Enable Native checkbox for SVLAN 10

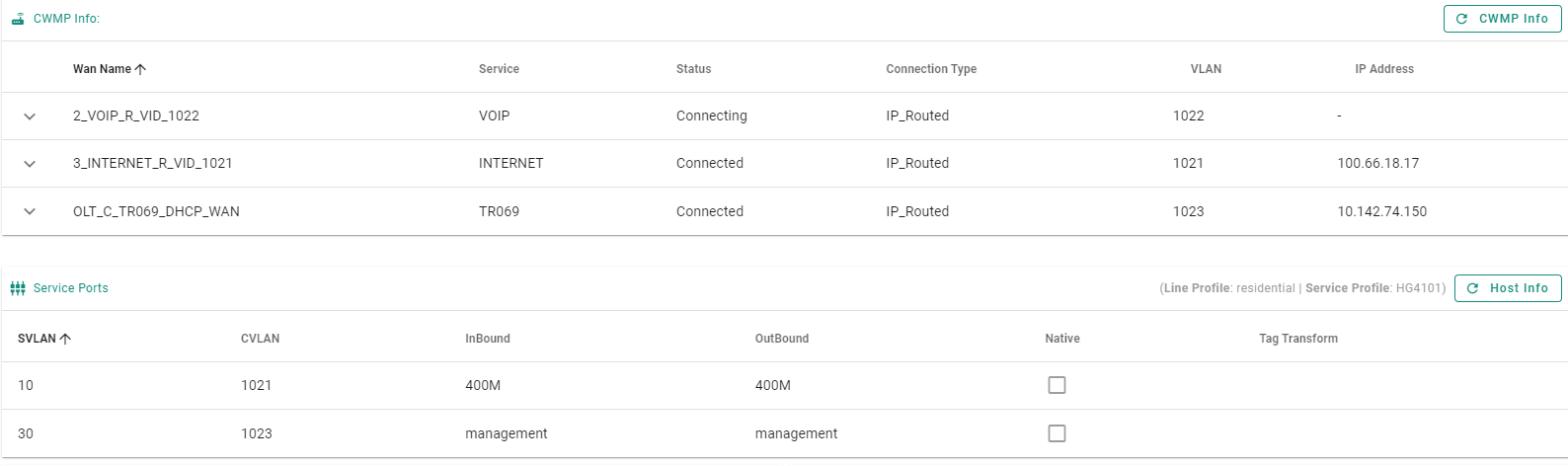pos(1057,385)
